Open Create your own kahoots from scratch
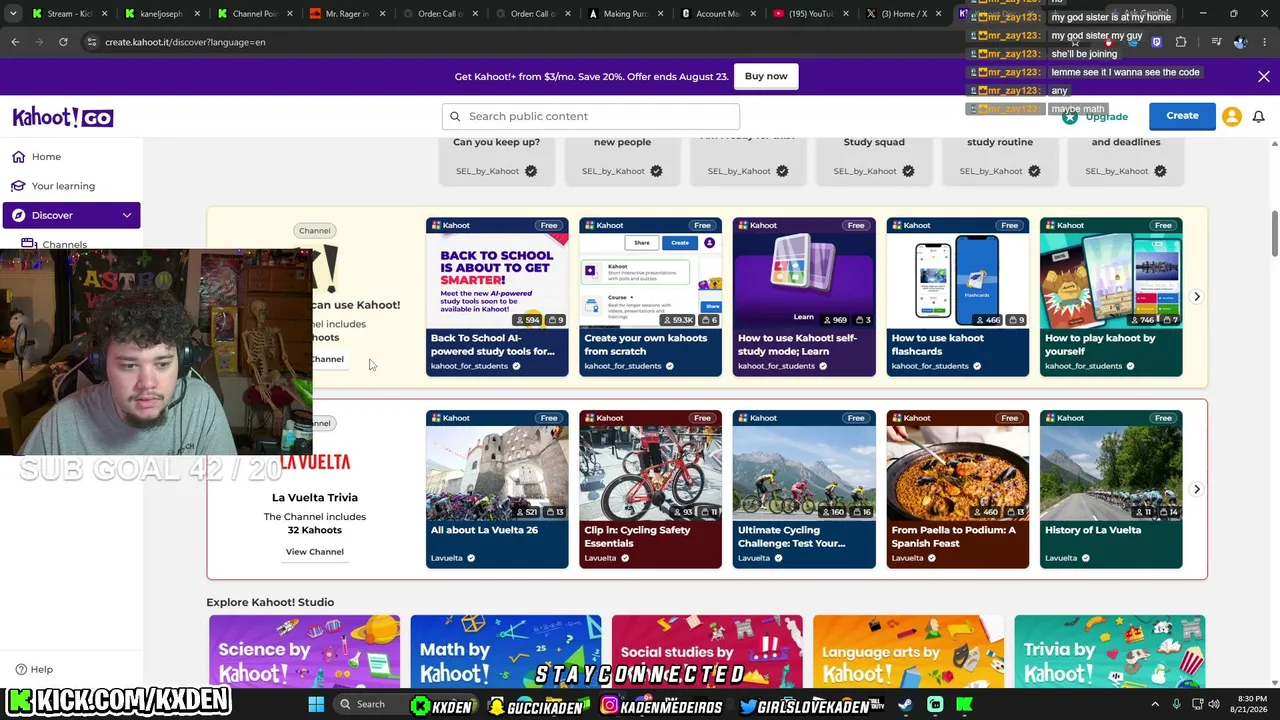 tap(650, 297)
